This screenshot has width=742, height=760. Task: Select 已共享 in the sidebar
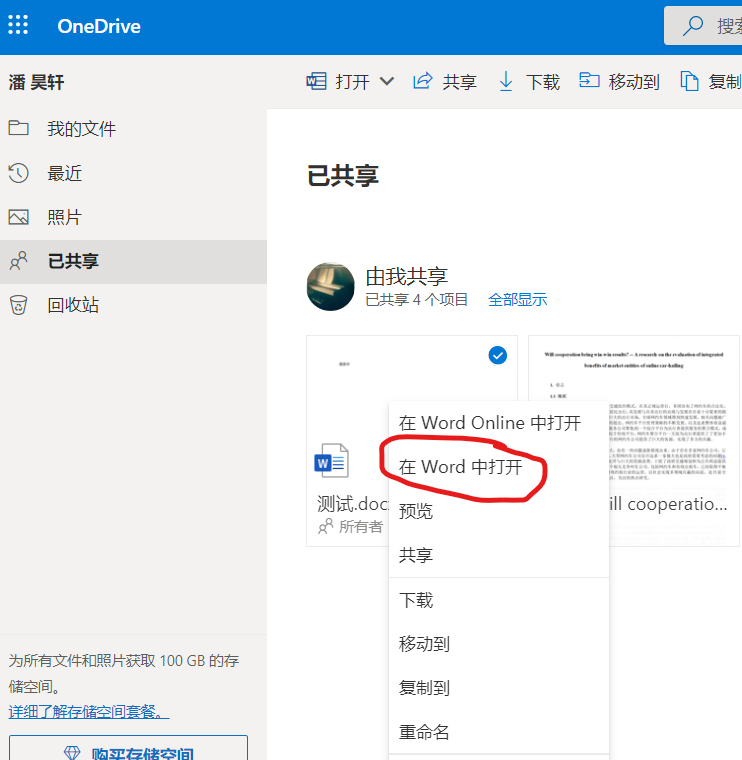click(133, 261)
